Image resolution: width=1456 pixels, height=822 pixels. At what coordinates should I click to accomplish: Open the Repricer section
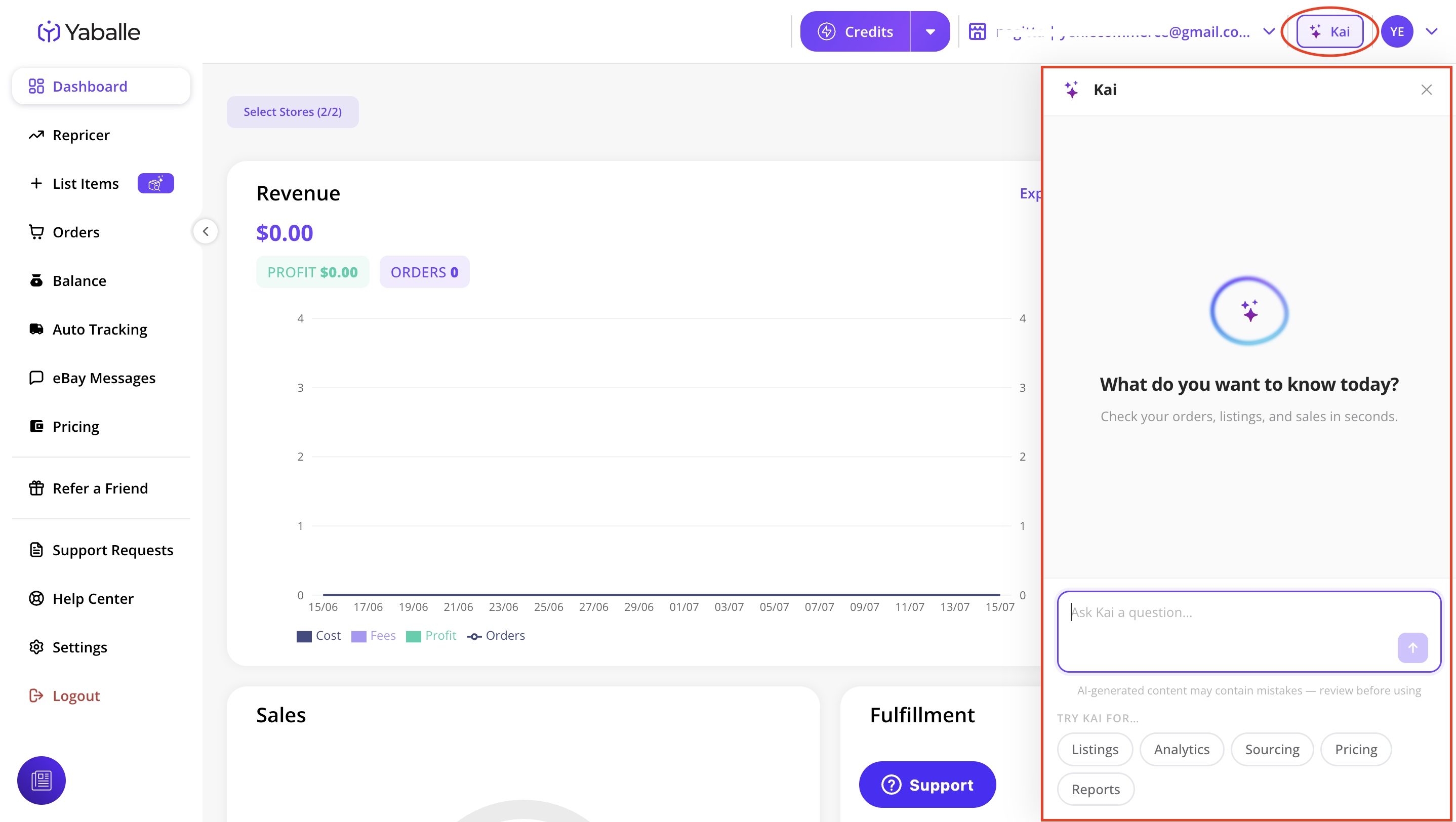(x=81, y=135)
